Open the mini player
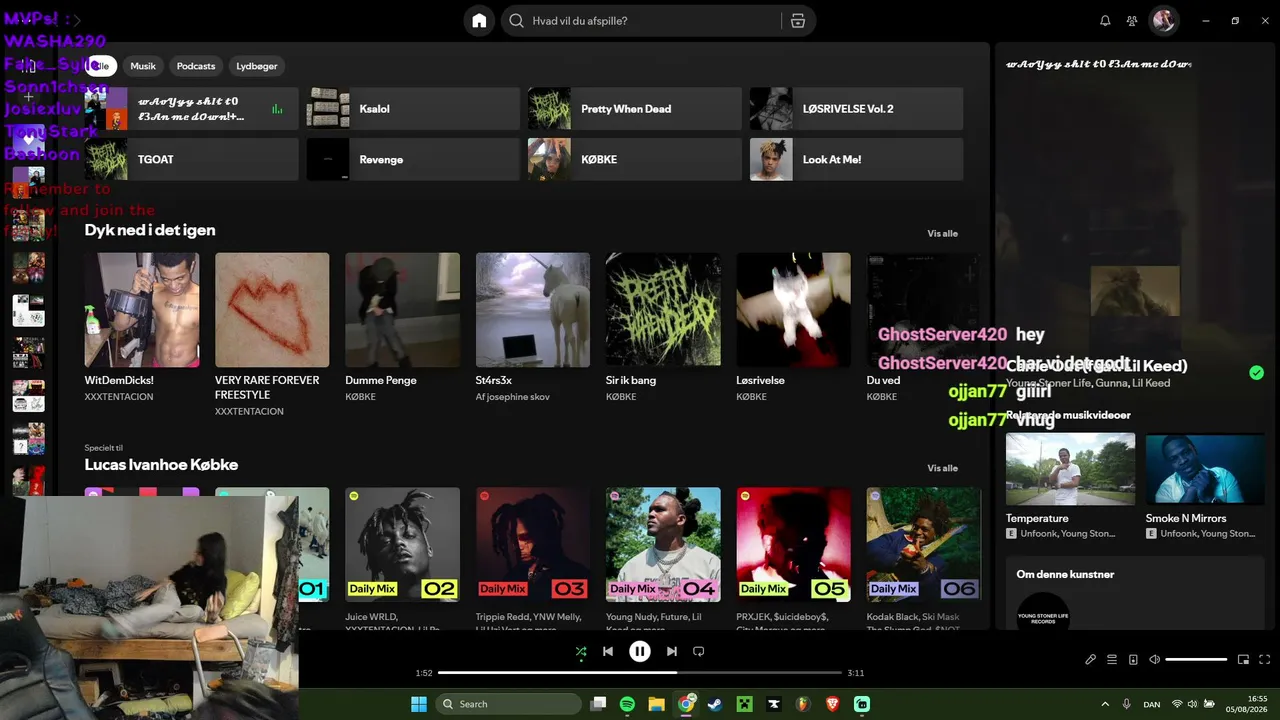 pyautogui.click(x=1244, y=660)
